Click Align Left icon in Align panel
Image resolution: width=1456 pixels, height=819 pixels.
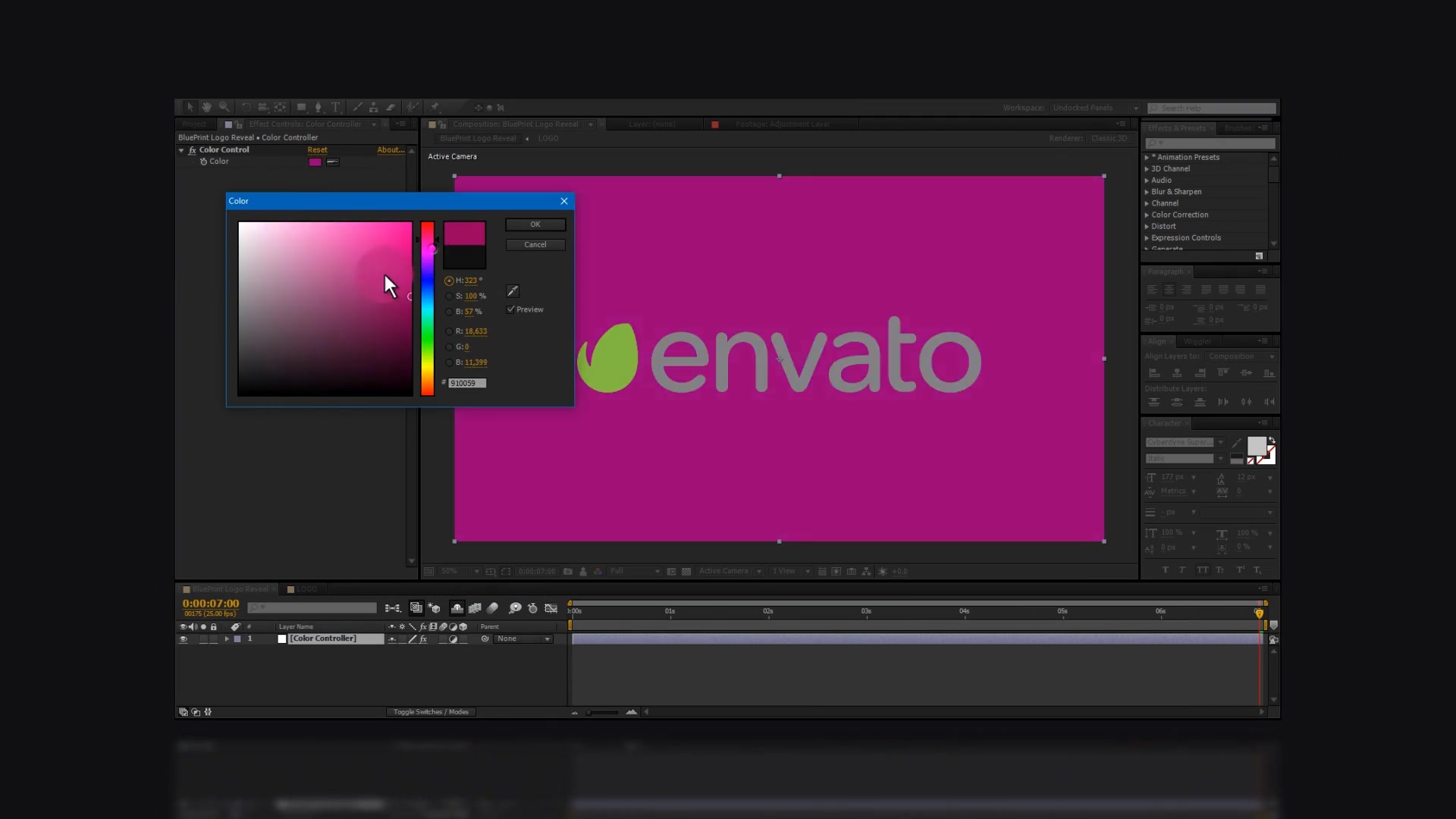[1154, 373]
